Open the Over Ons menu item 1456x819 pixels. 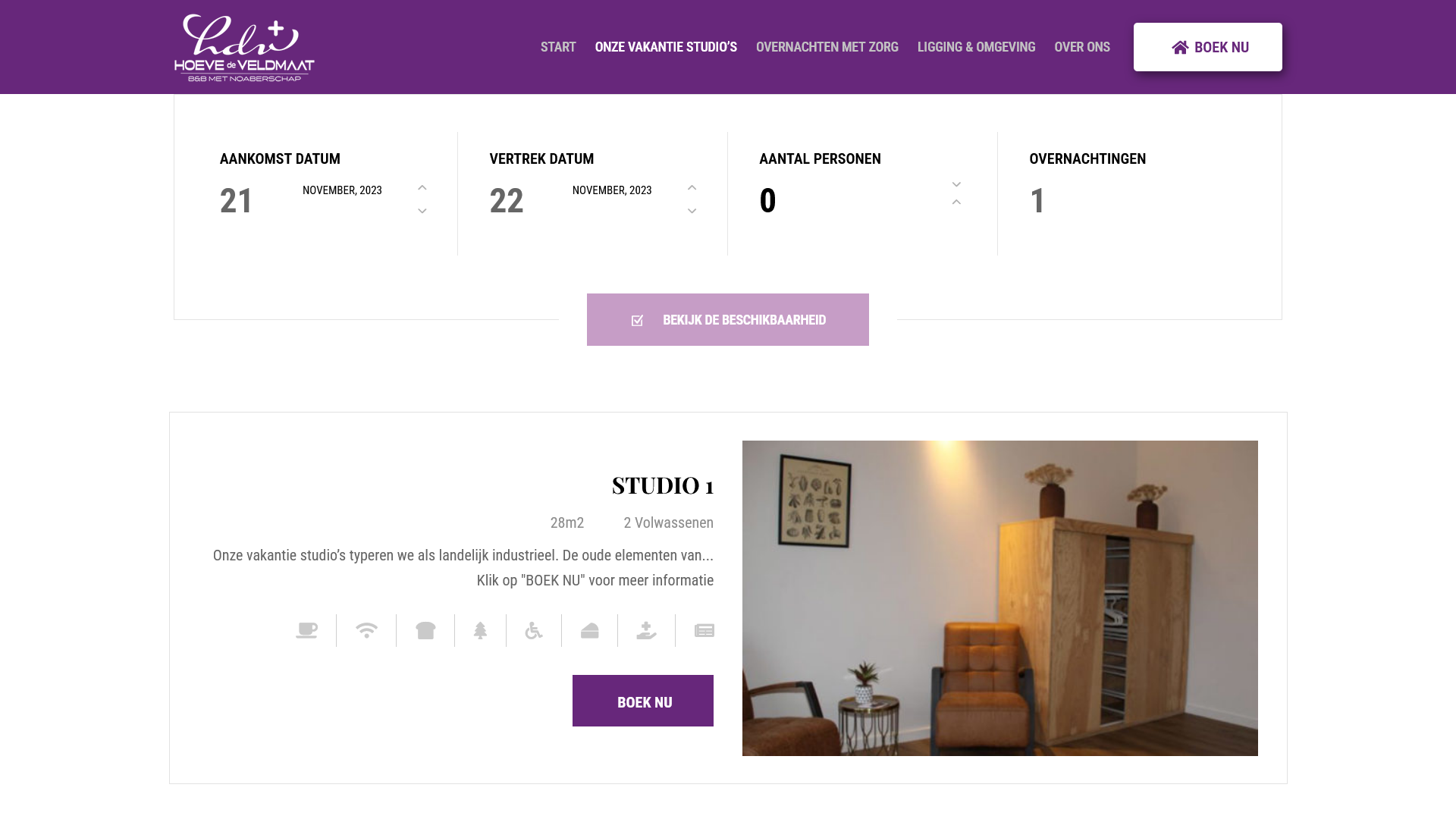pyautogui.click(x=1081, y=47)
